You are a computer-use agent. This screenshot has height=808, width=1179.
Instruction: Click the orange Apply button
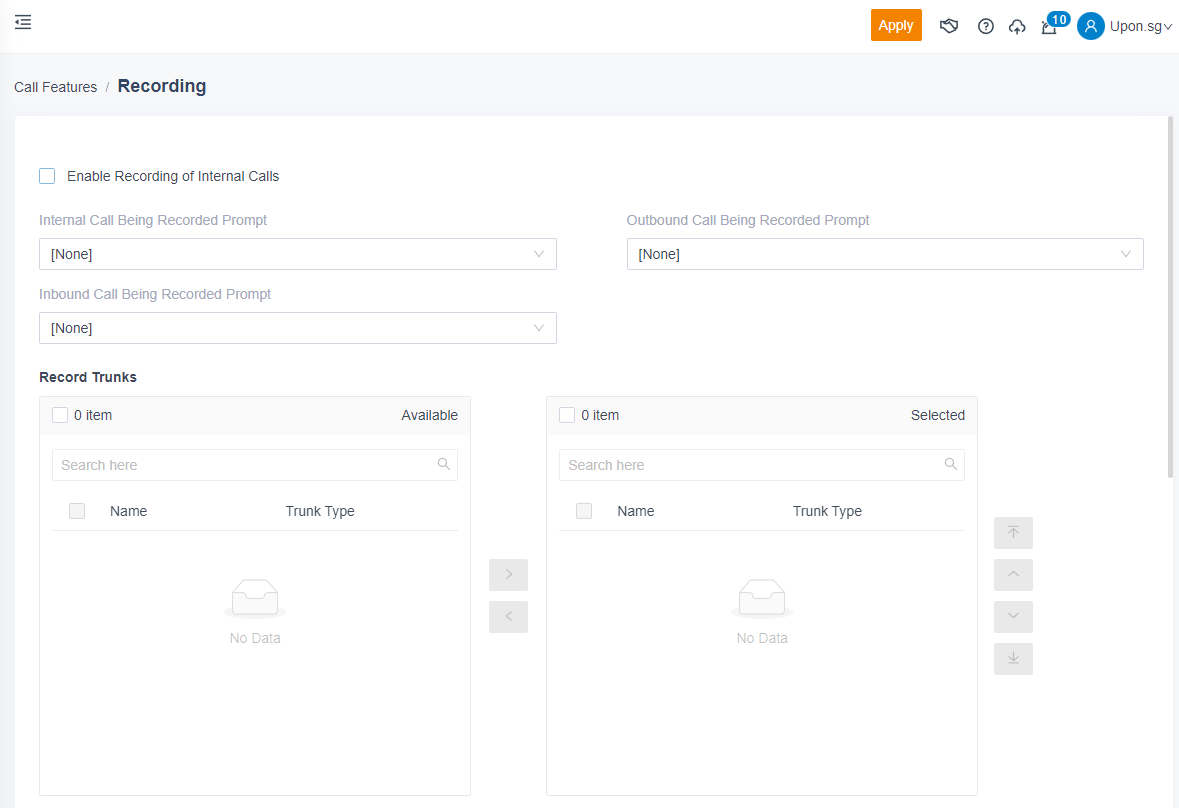(x=895, y=25)
